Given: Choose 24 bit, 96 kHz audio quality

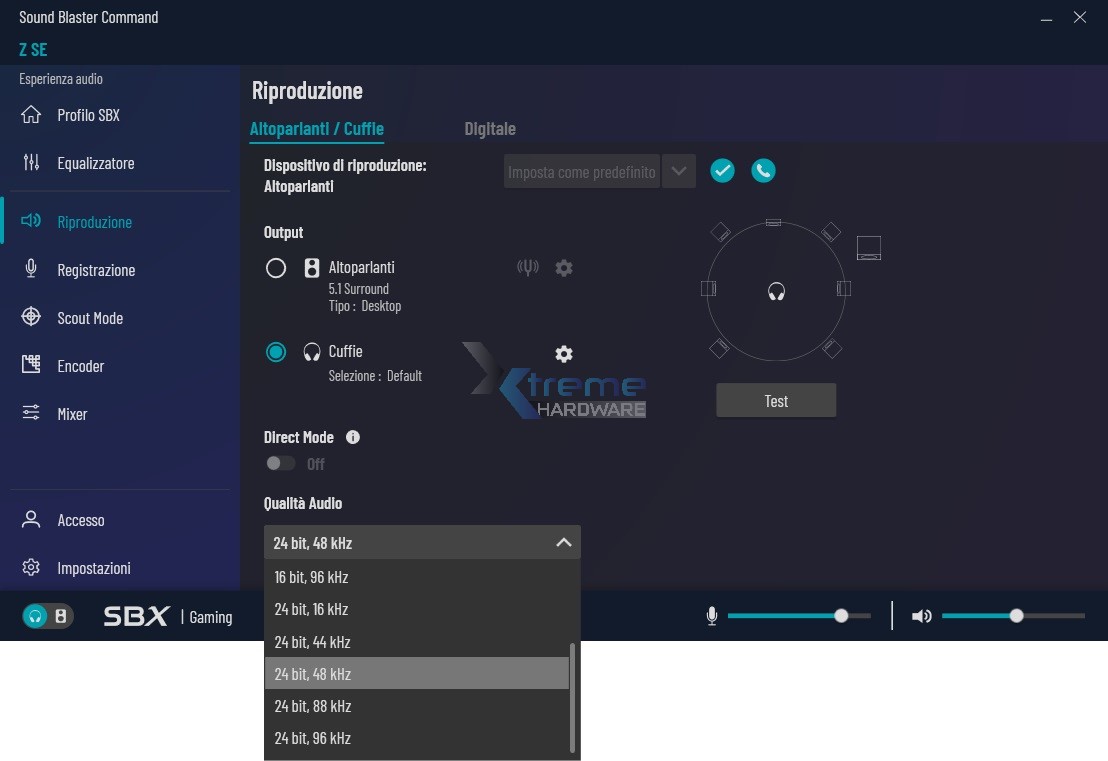Looking at the screenshot, I should click(x=313, y=738).
